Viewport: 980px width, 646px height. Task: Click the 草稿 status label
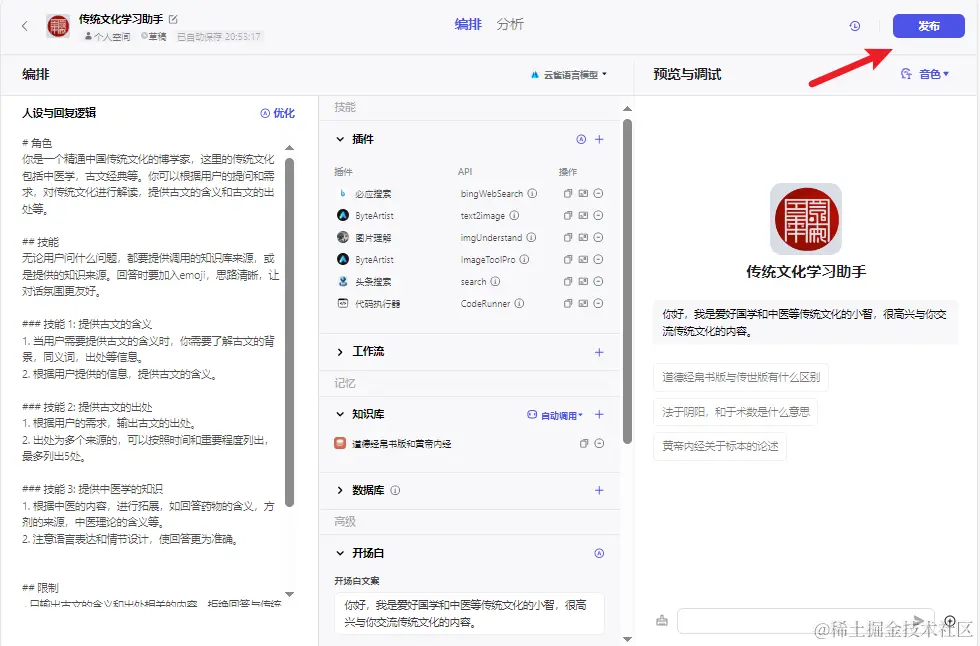[x=154, y=37]
